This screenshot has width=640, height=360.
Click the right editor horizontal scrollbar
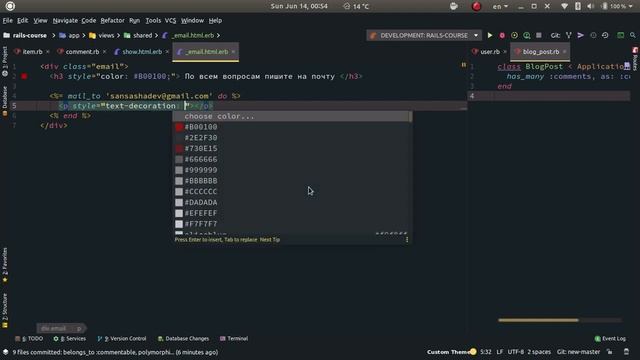coord(538,320)
